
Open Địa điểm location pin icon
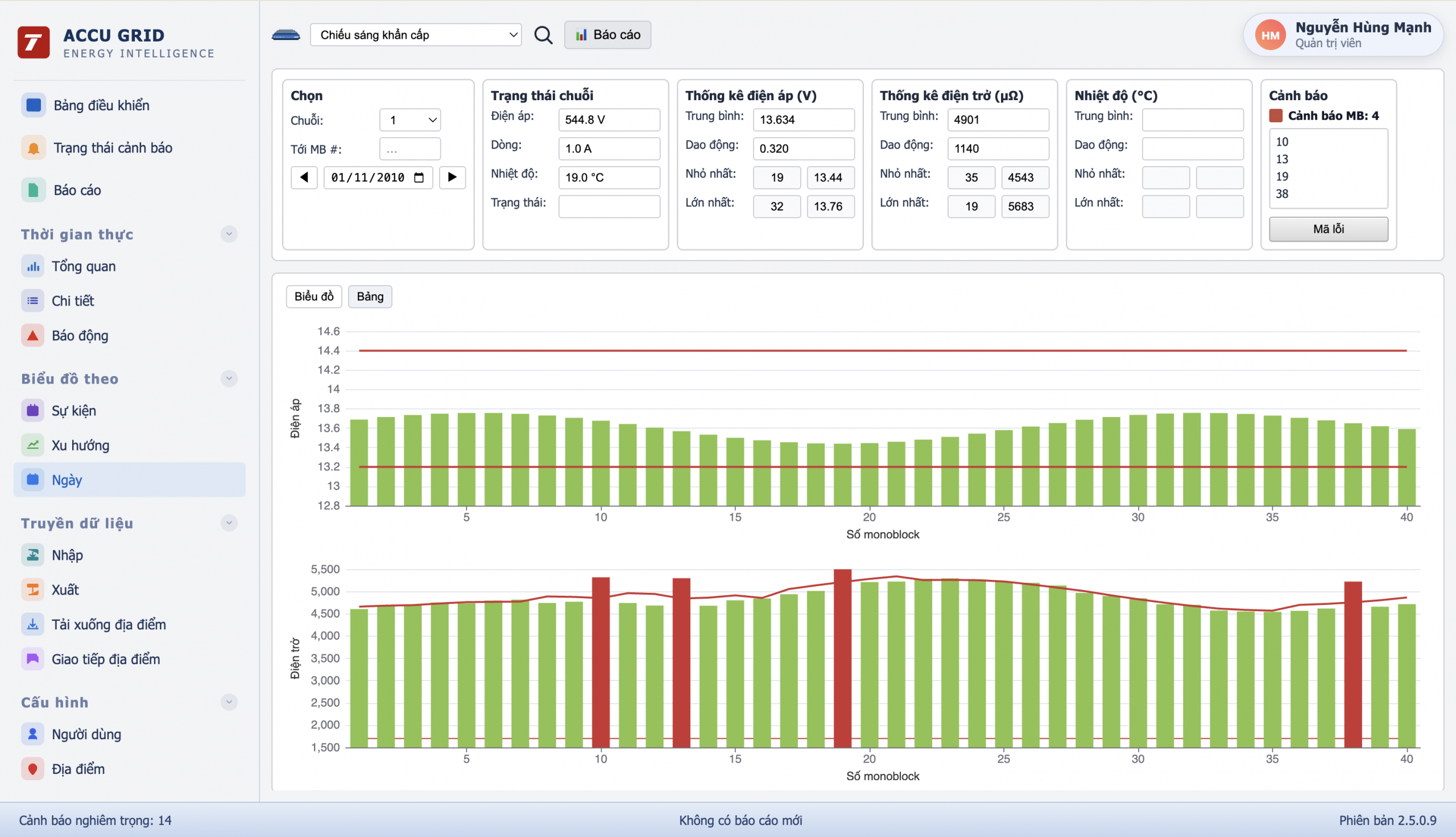pyautogui.click(x=33, y=769)
